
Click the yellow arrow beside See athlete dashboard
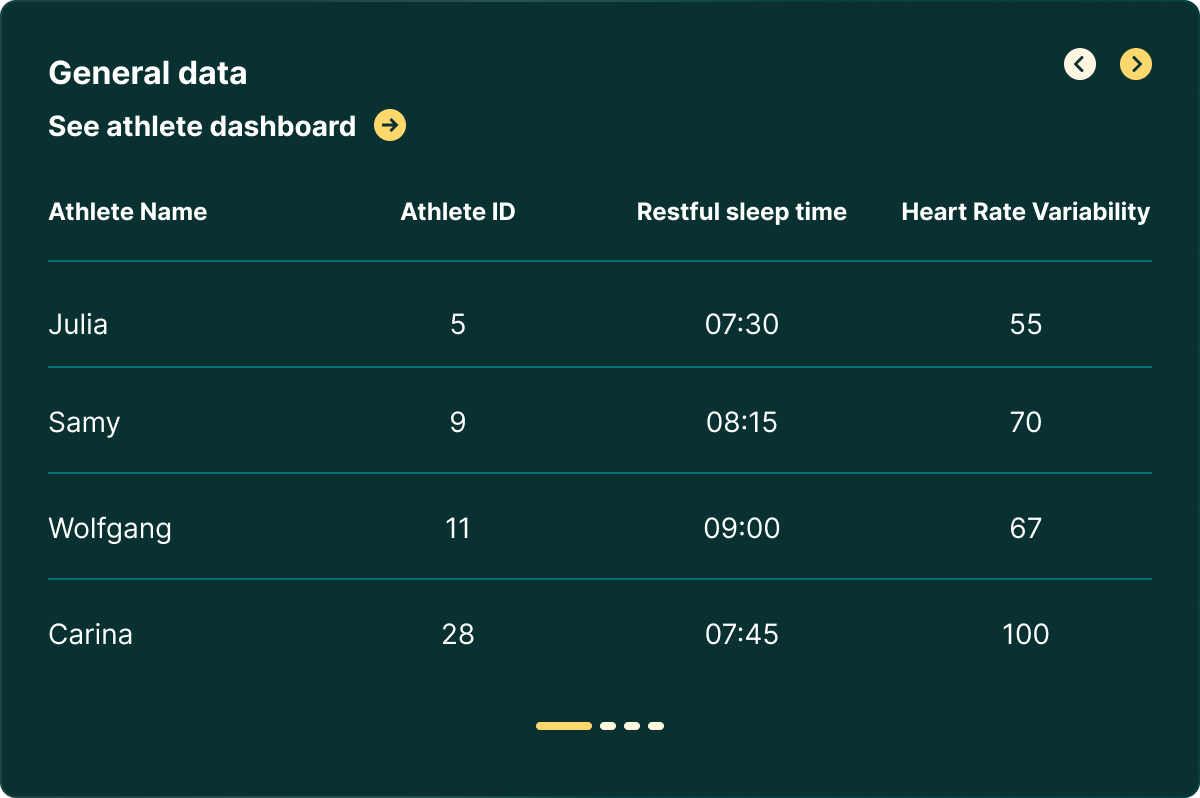[389, 126]
